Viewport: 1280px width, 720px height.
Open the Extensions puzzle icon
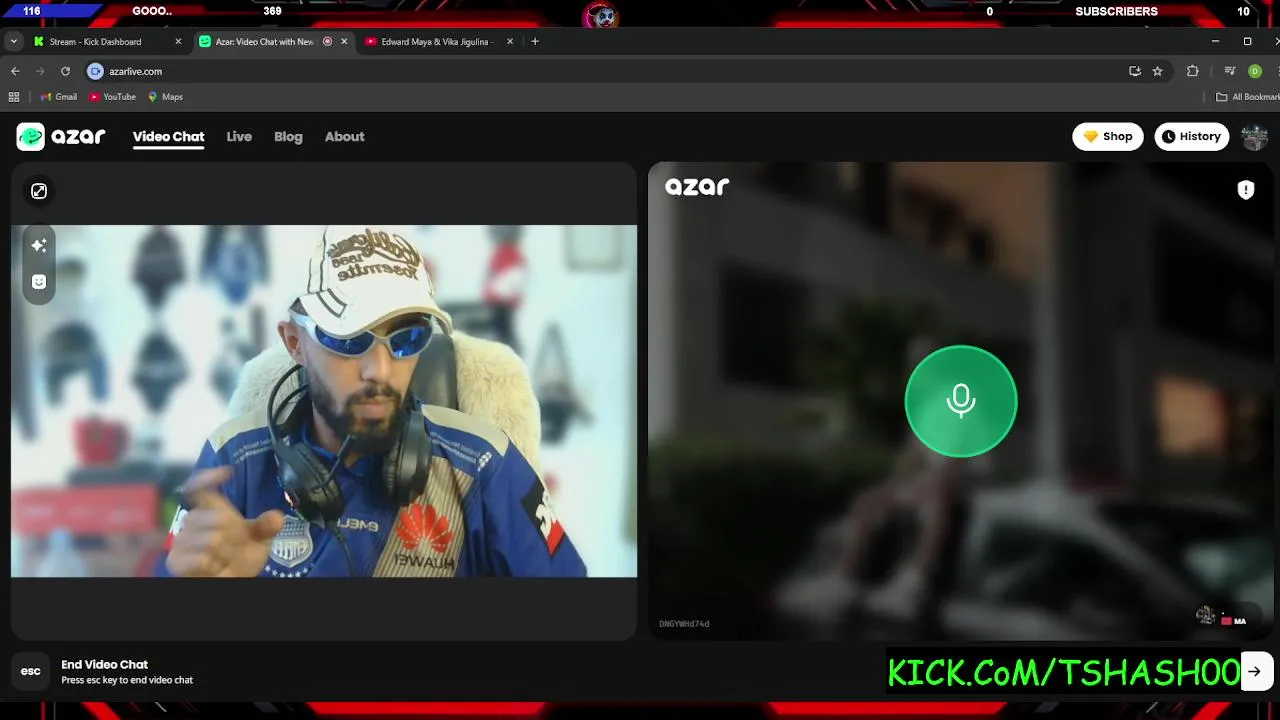[x=1192, y=71]
